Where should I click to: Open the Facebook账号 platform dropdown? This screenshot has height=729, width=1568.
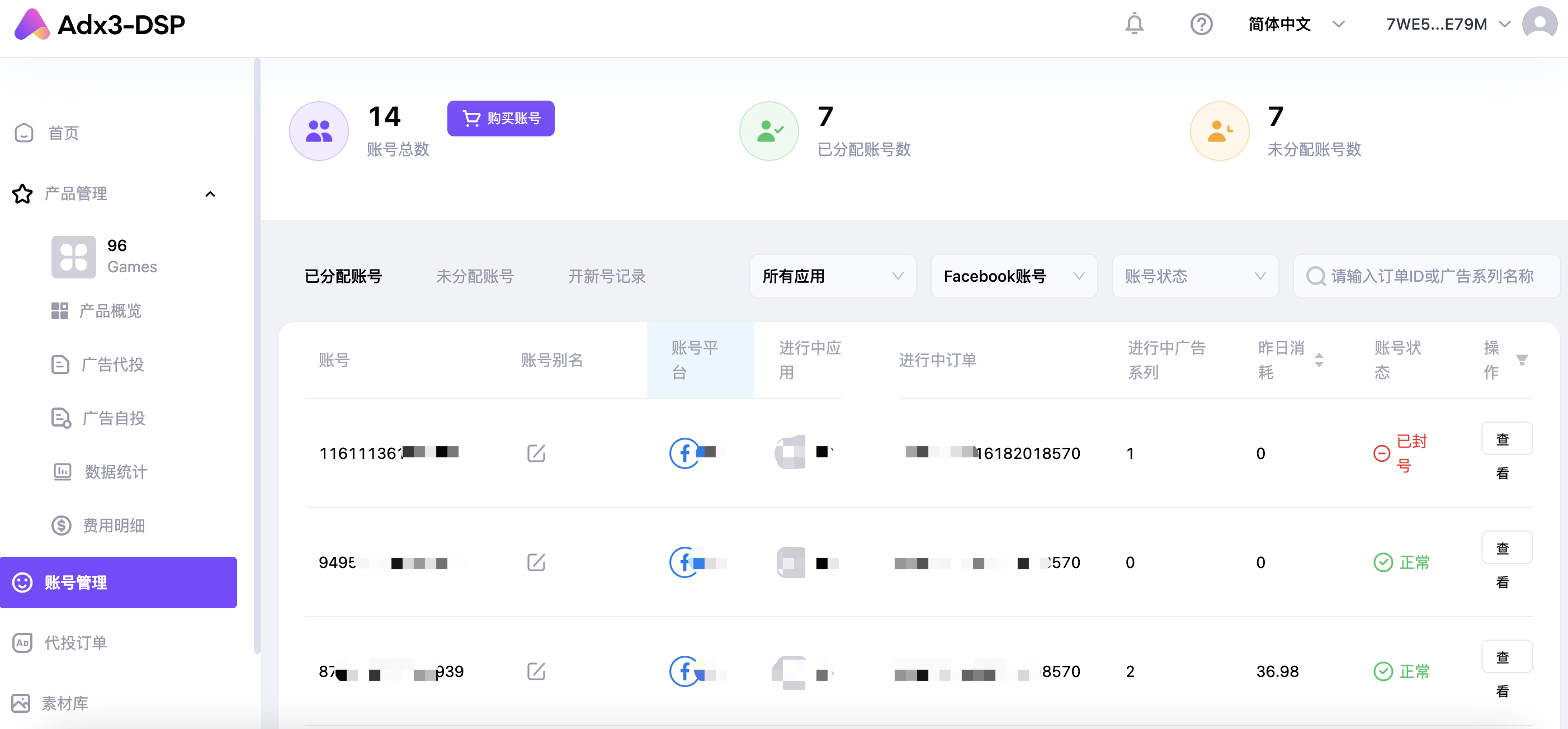pyautogui.click(x=1013, y=276)
